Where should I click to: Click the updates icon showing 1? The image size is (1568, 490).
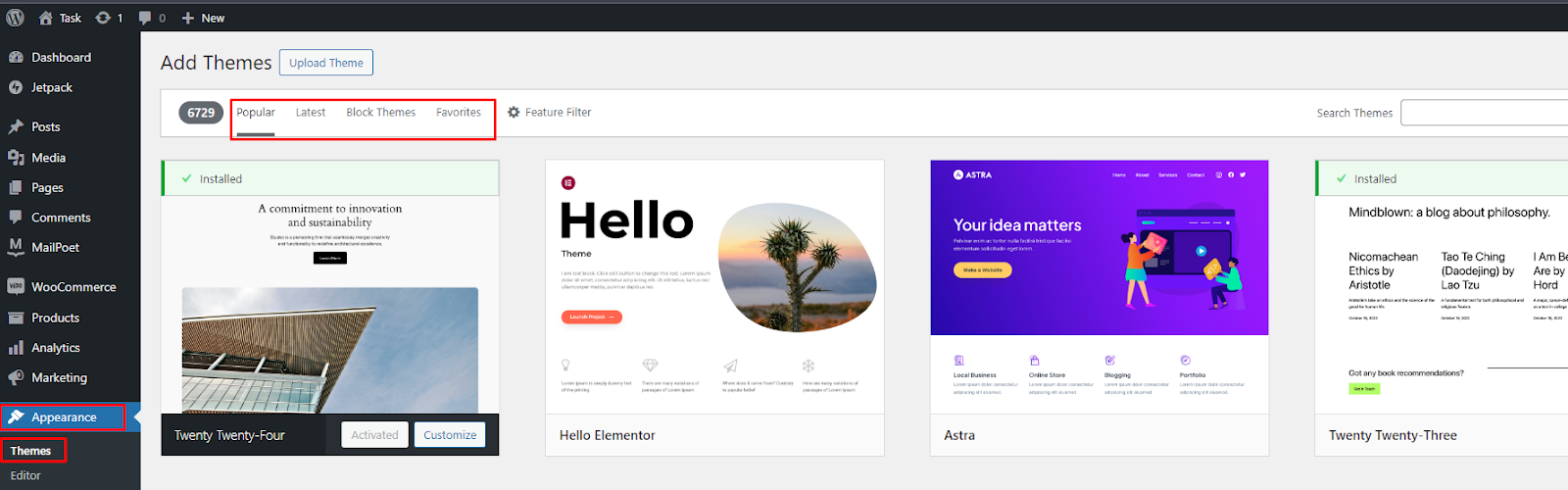point(109,18)
